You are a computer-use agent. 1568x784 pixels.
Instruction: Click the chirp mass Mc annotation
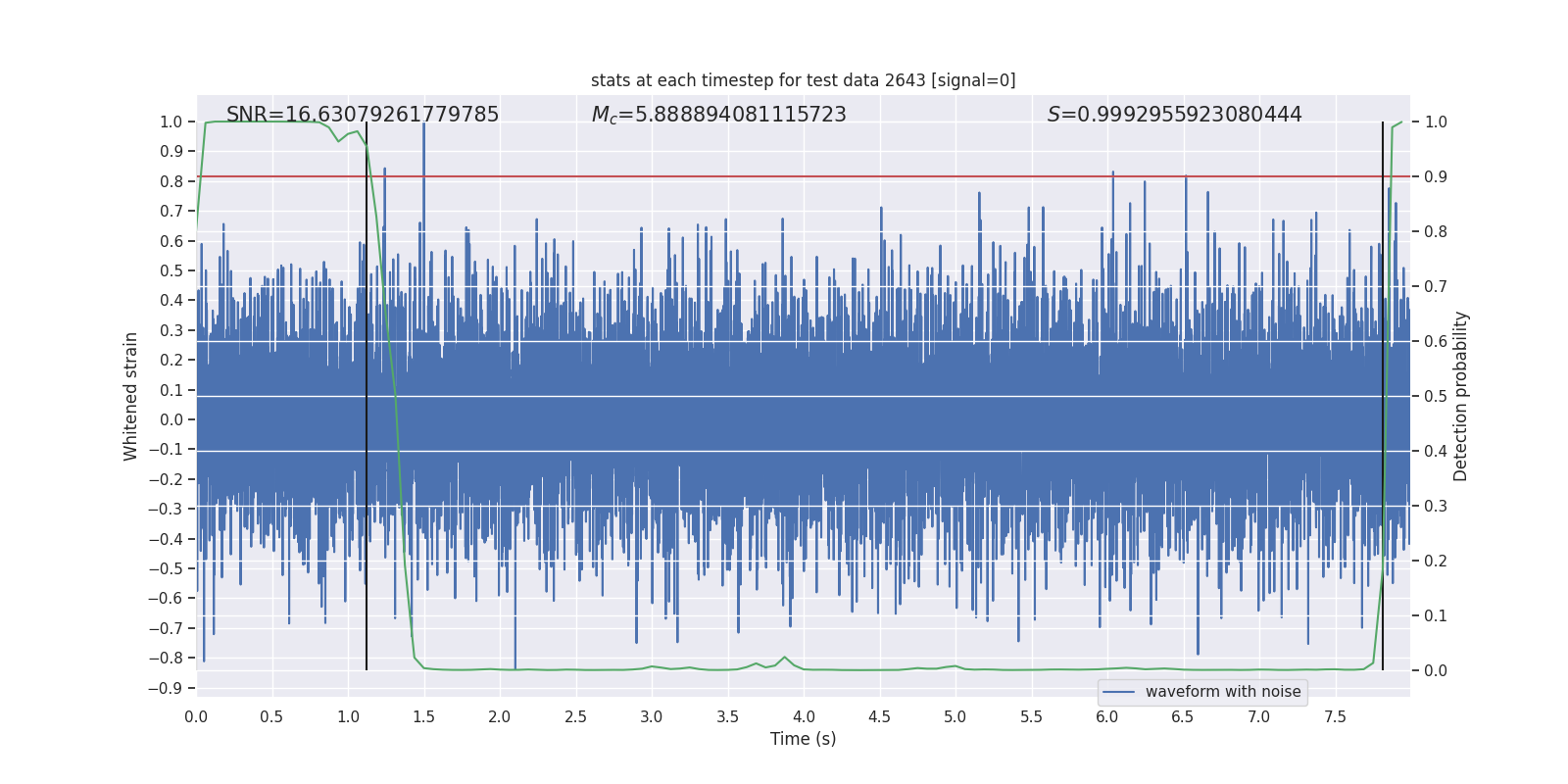coord(718,115)
